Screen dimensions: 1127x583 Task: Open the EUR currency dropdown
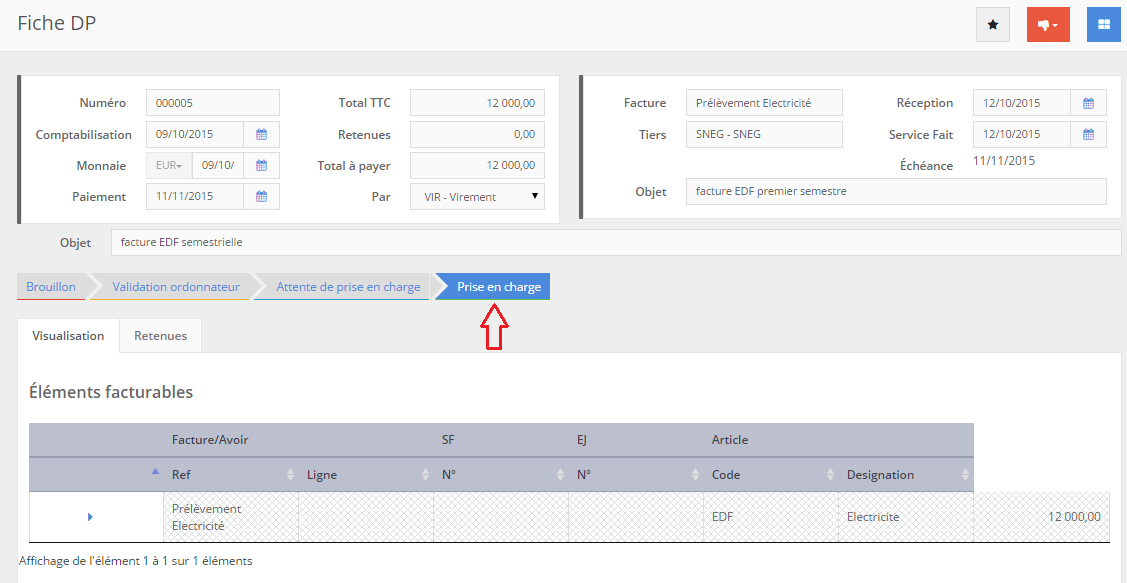169,166
